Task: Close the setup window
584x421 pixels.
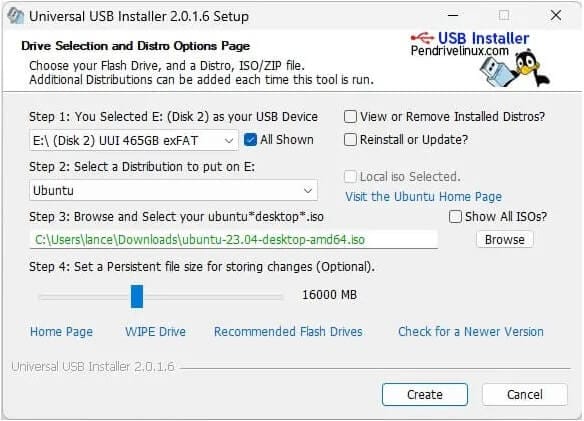Action: pos(556,15)
